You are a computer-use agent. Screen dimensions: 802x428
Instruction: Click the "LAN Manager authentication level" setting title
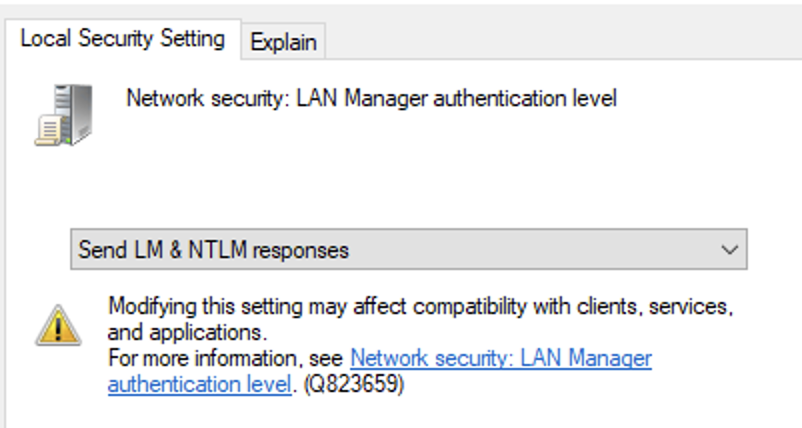pos(457,99)
